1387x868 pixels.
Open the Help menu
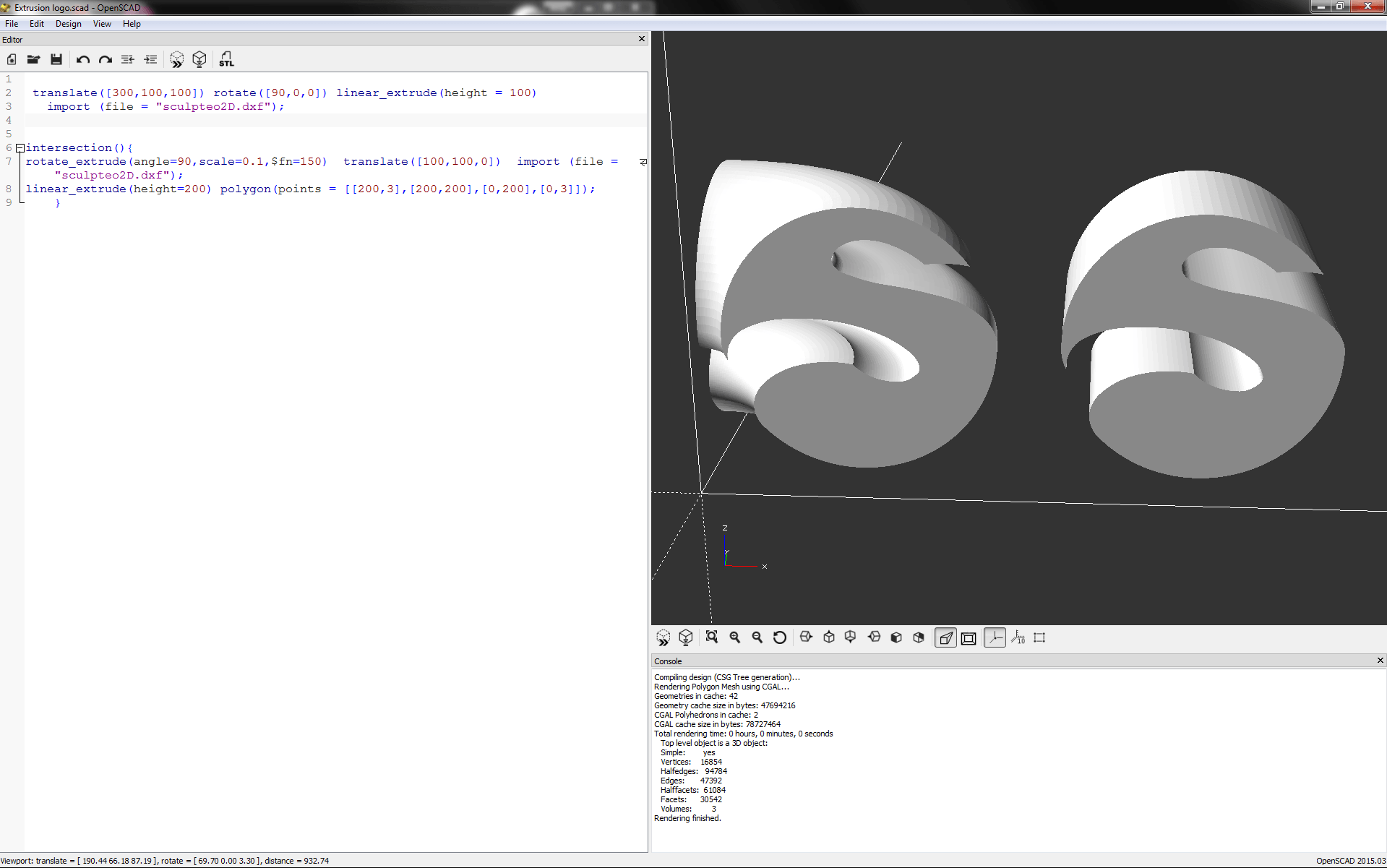tap(132, 24)
